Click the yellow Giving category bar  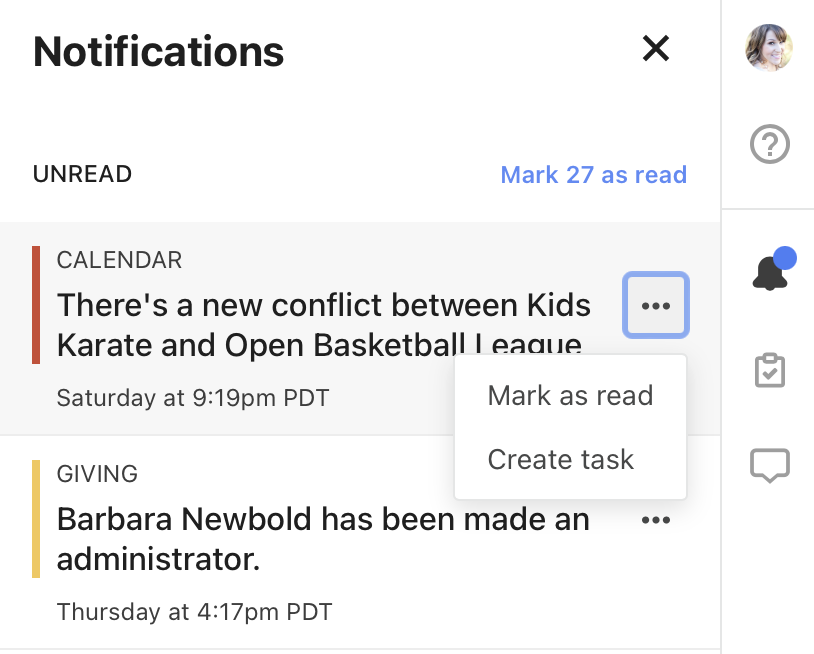coord(36,519)
